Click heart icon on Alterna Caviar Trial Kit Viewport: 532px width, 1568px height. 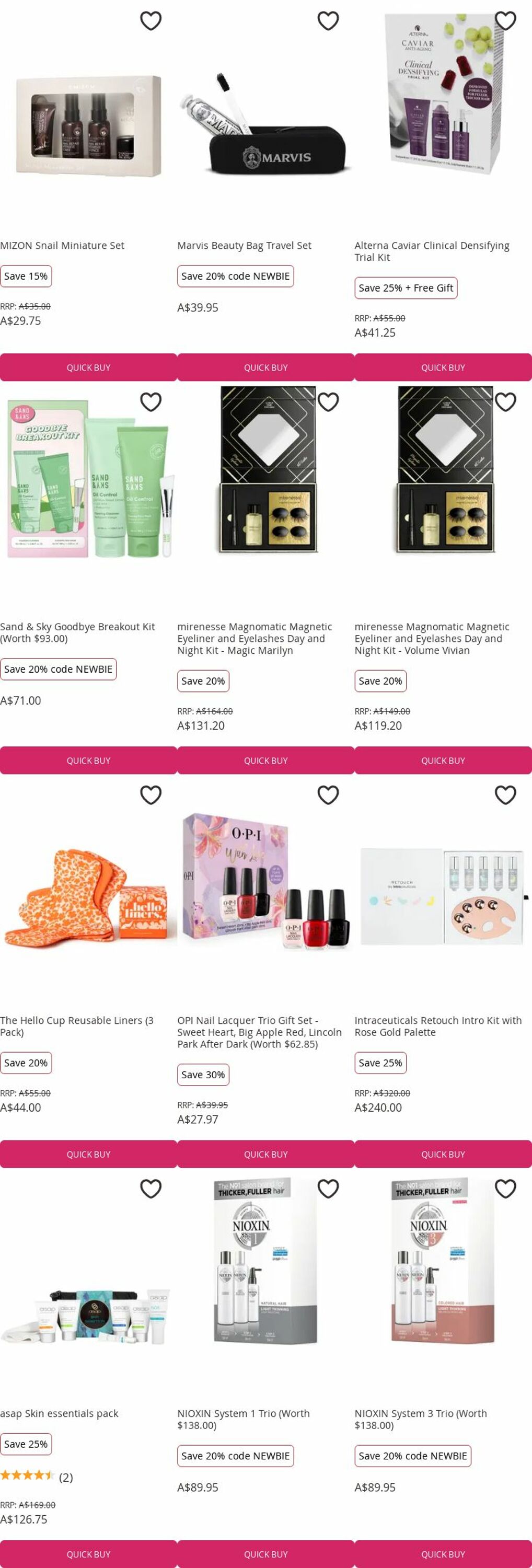(505, 21)
